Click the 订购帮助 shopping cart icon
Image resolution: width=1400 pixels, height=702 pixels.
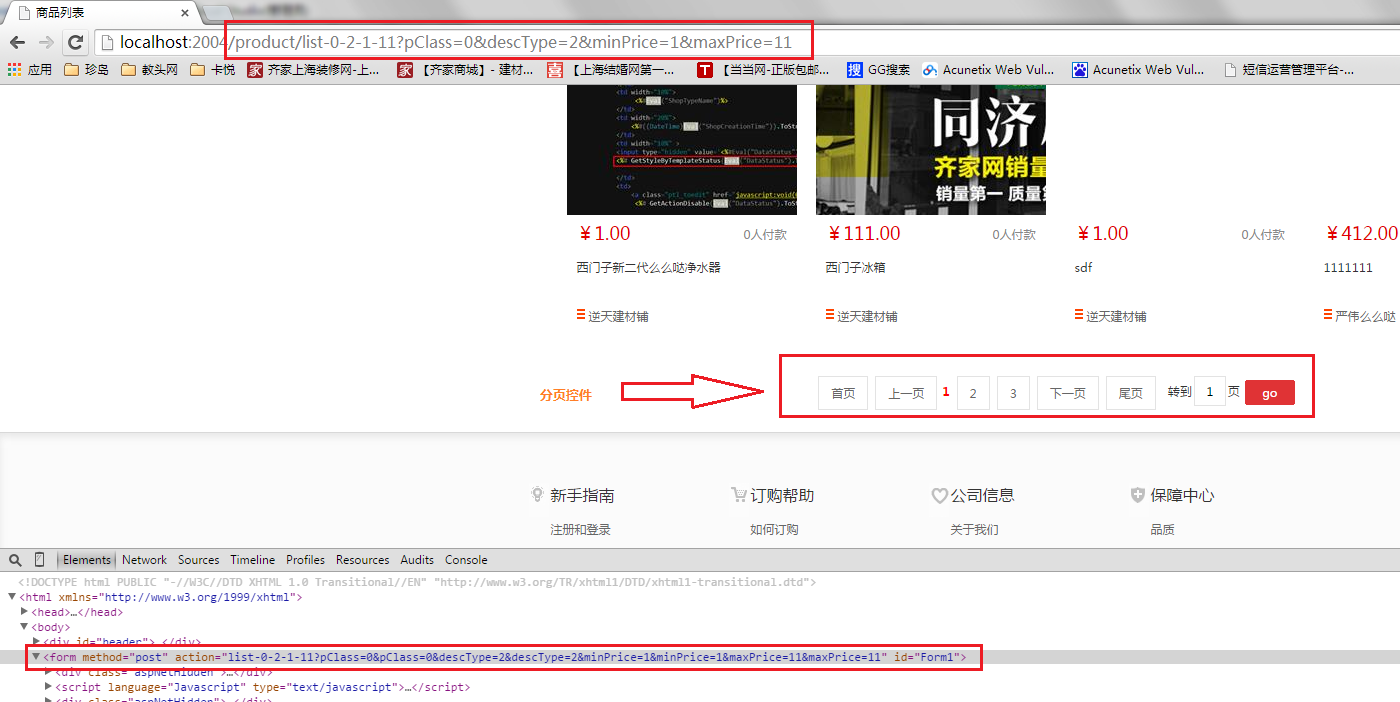739,495
